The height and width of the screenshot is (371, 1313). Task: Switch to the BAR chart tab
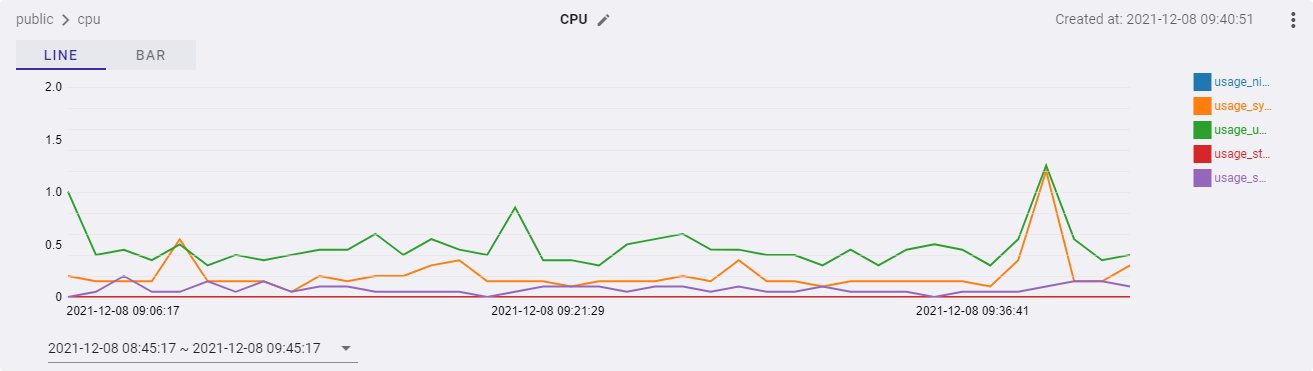(151, 55)
